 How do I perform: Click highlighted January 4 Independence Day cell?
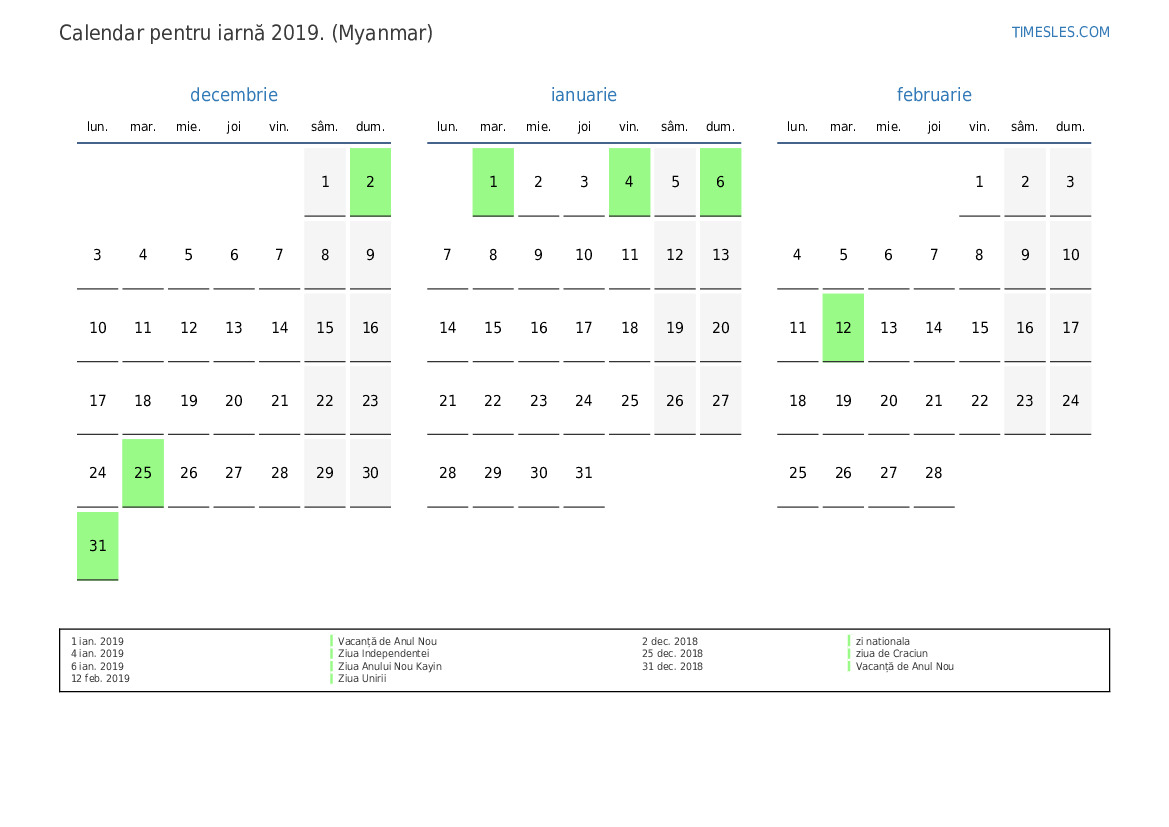[629, 182]
